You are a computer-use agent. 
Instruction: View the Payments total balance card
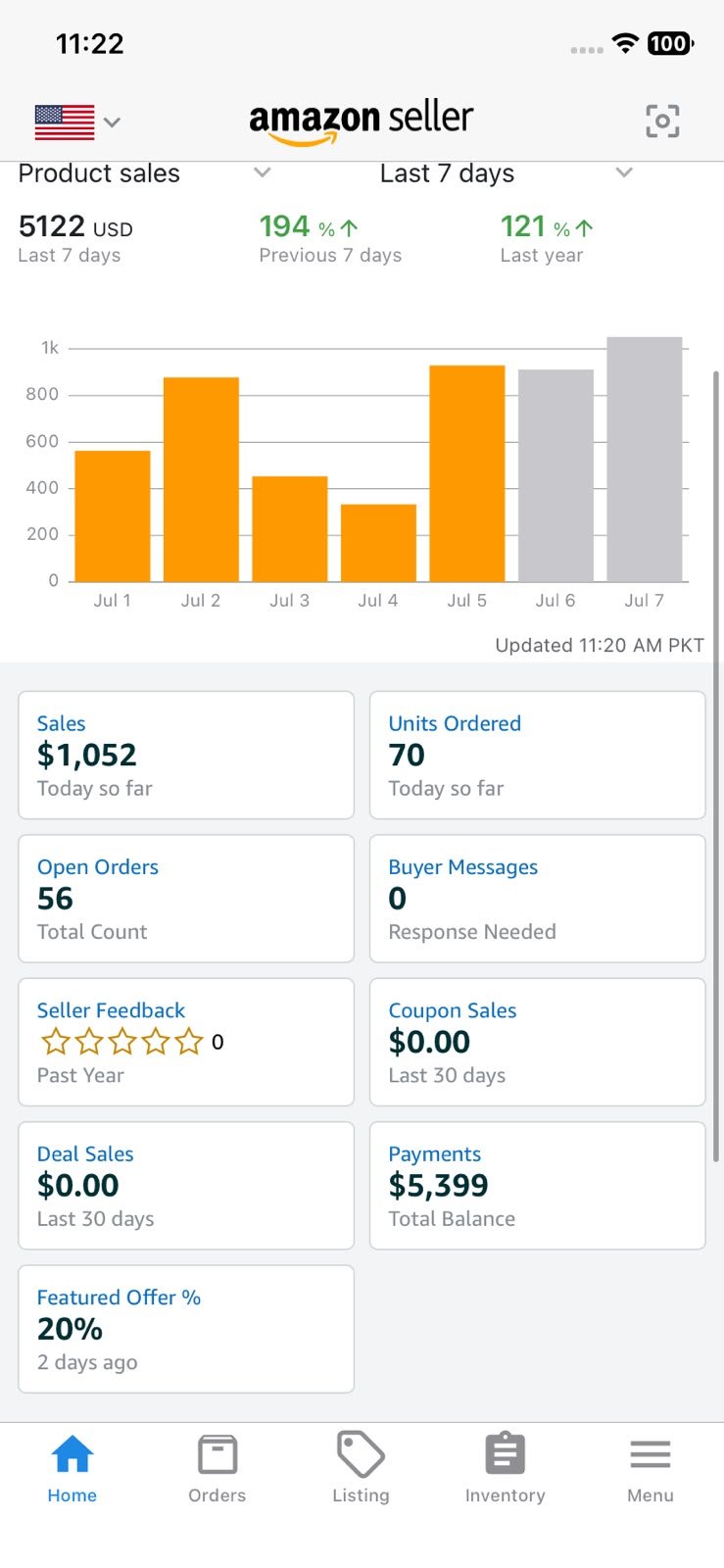tap(538, 1186)
